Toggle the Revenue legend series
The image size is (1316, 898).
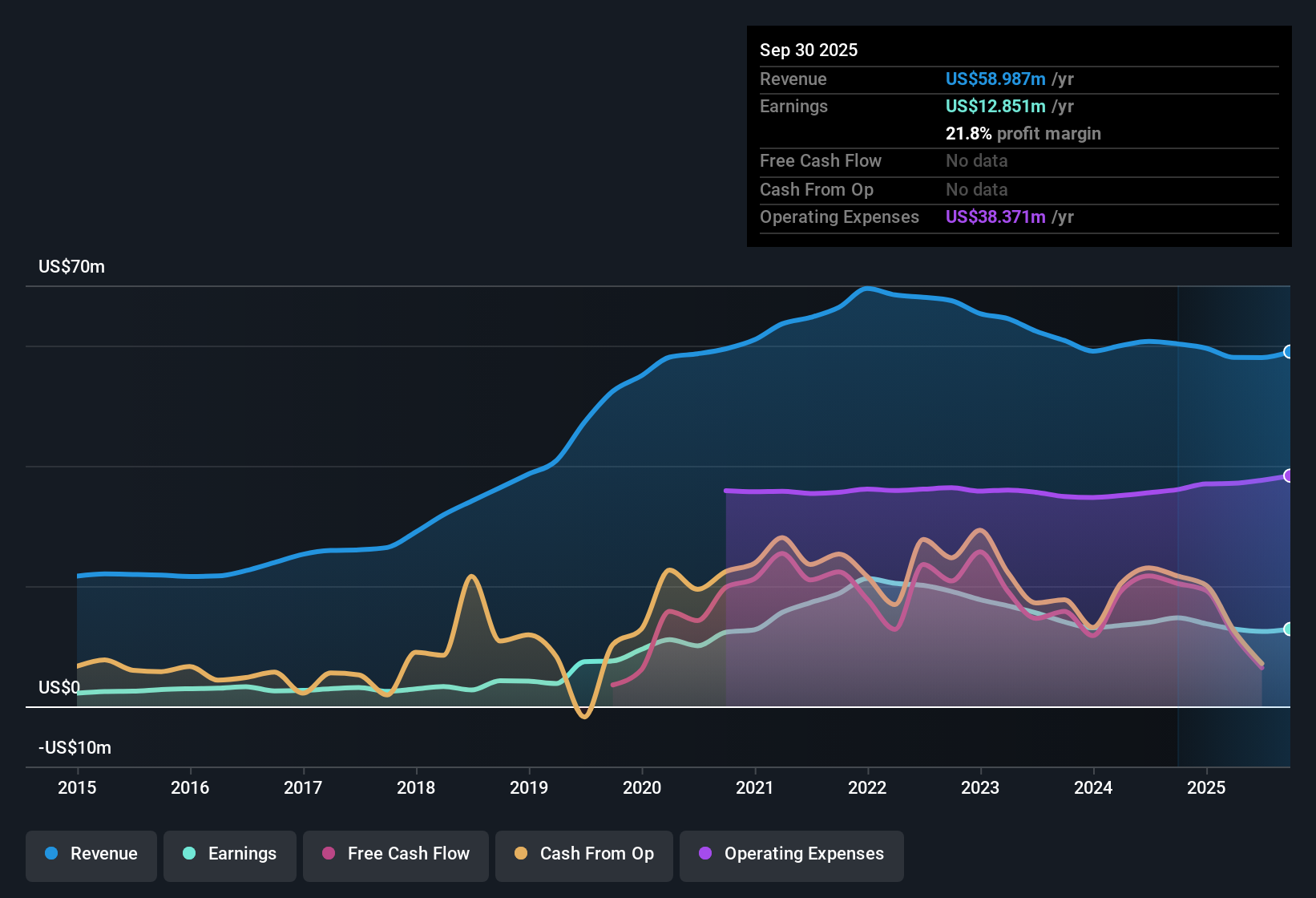pos(91,855)
